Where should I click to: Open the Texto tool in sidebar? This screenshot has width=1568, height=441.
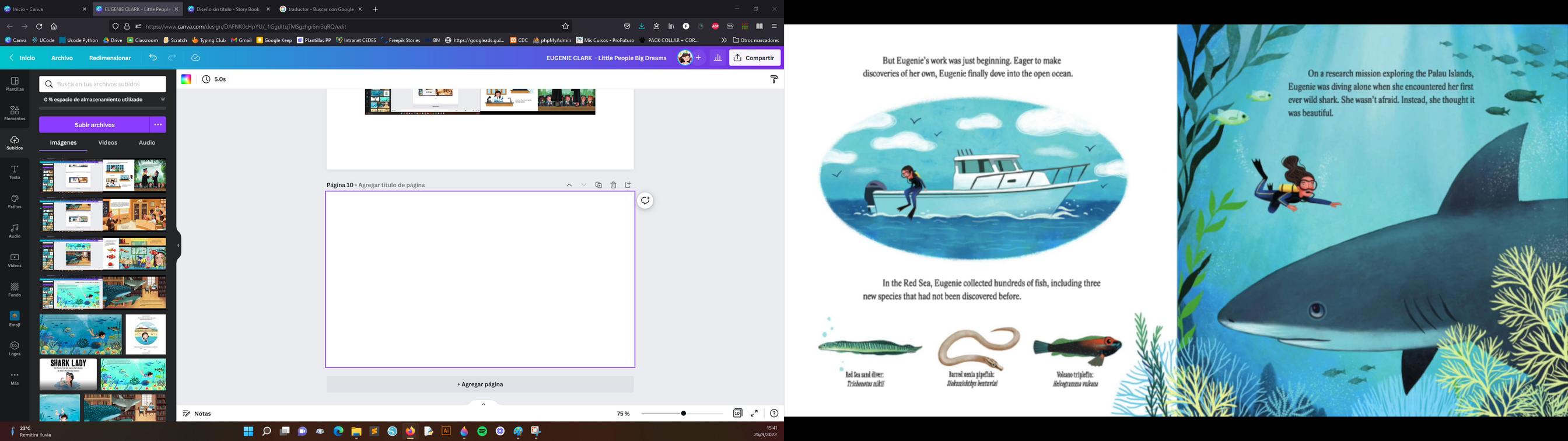point(15,173)
